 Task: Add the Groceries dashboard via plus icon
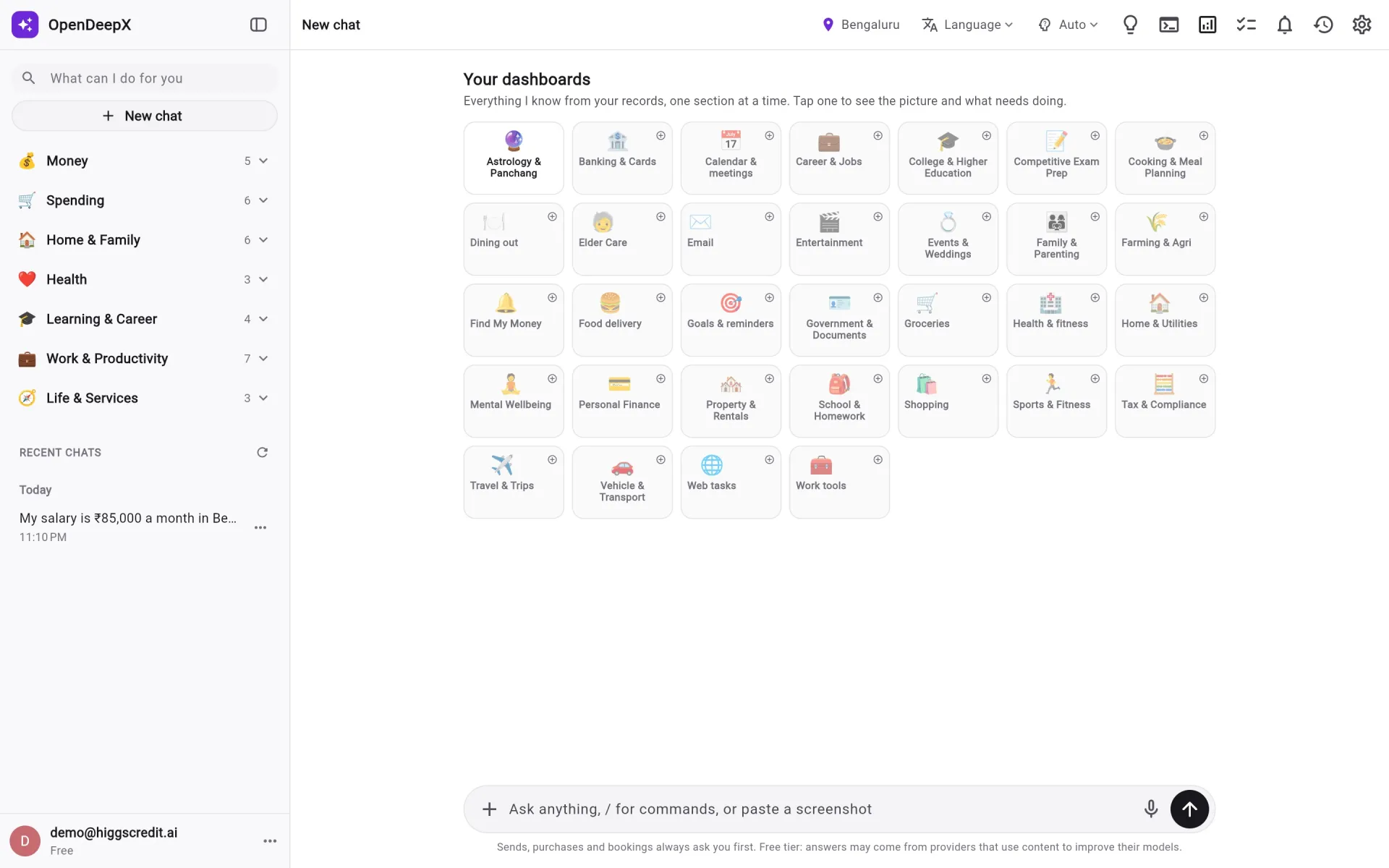click(x=986, y=297)
